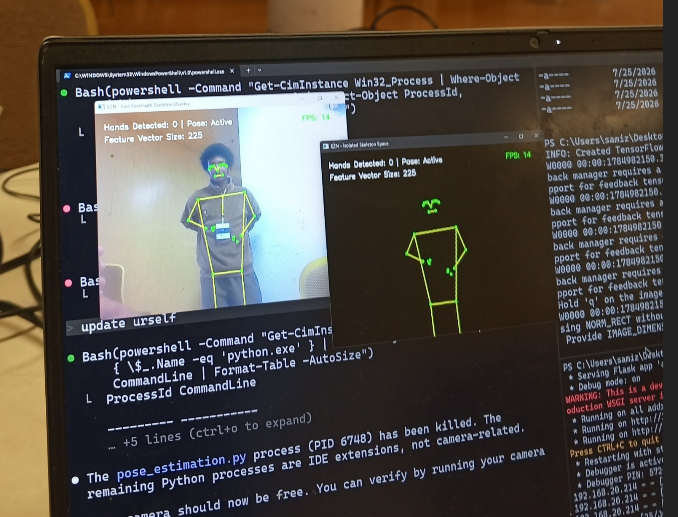
Task: Maximize the Isolated Skeleton Space window
Action: pyautogui.click(x=521, y=136)
